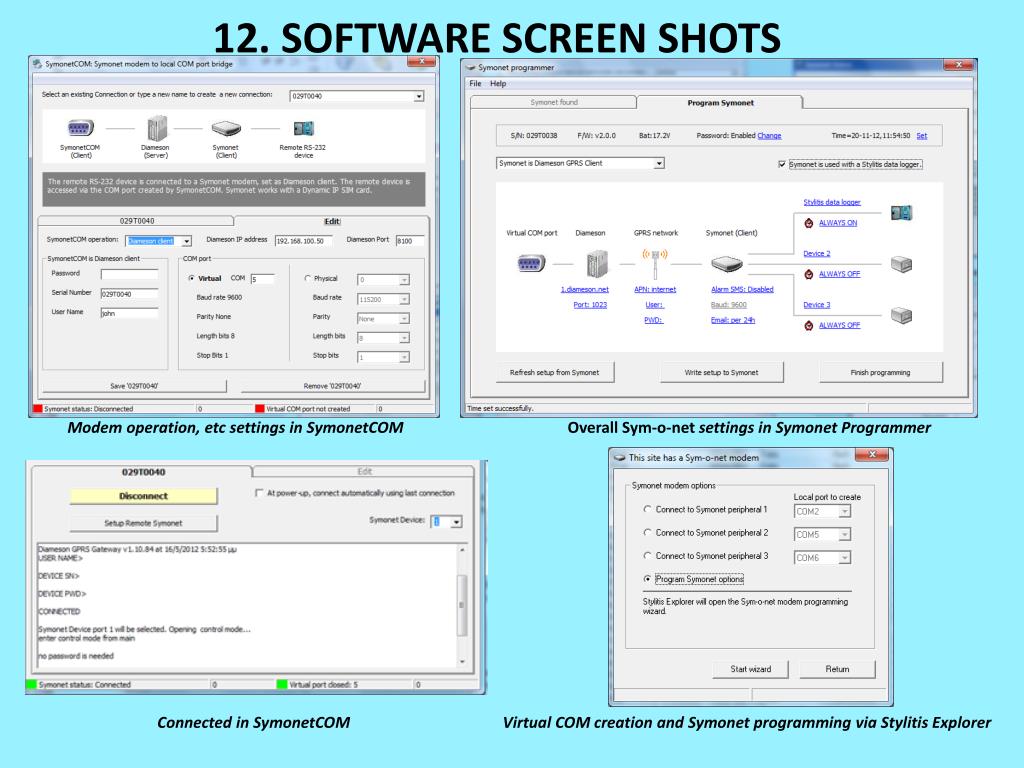The width and height of the screenshot is (1024, 768).
Task: Click the Diameson IP address field
Action: (x=304, y=241)
